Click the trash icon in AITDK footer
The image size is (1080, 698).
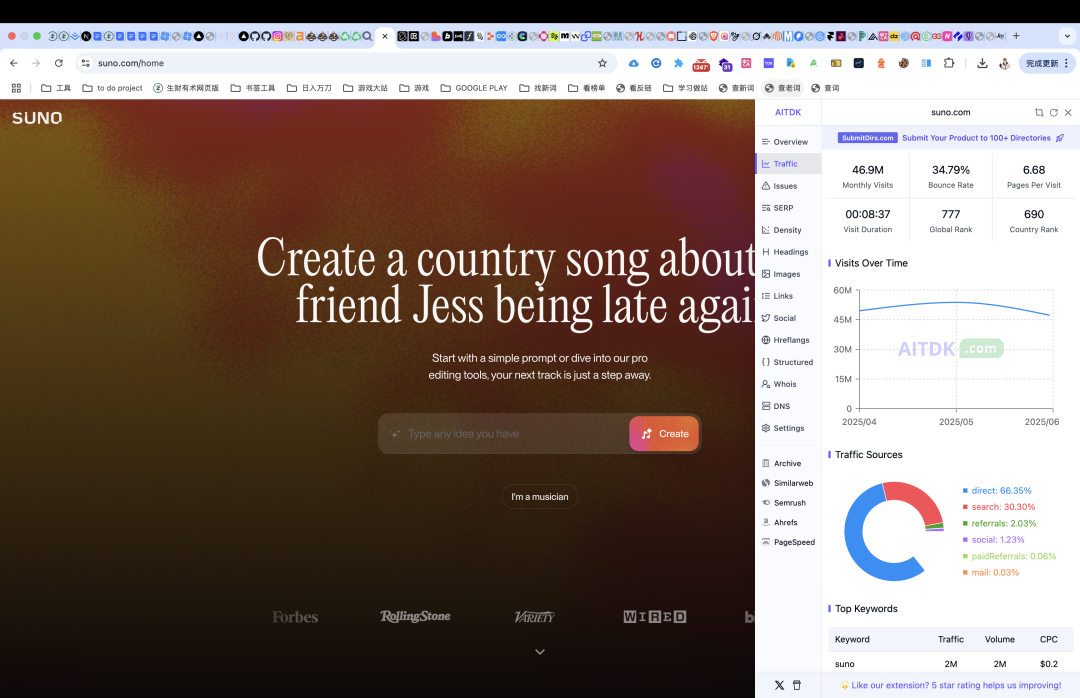point(797,686)
